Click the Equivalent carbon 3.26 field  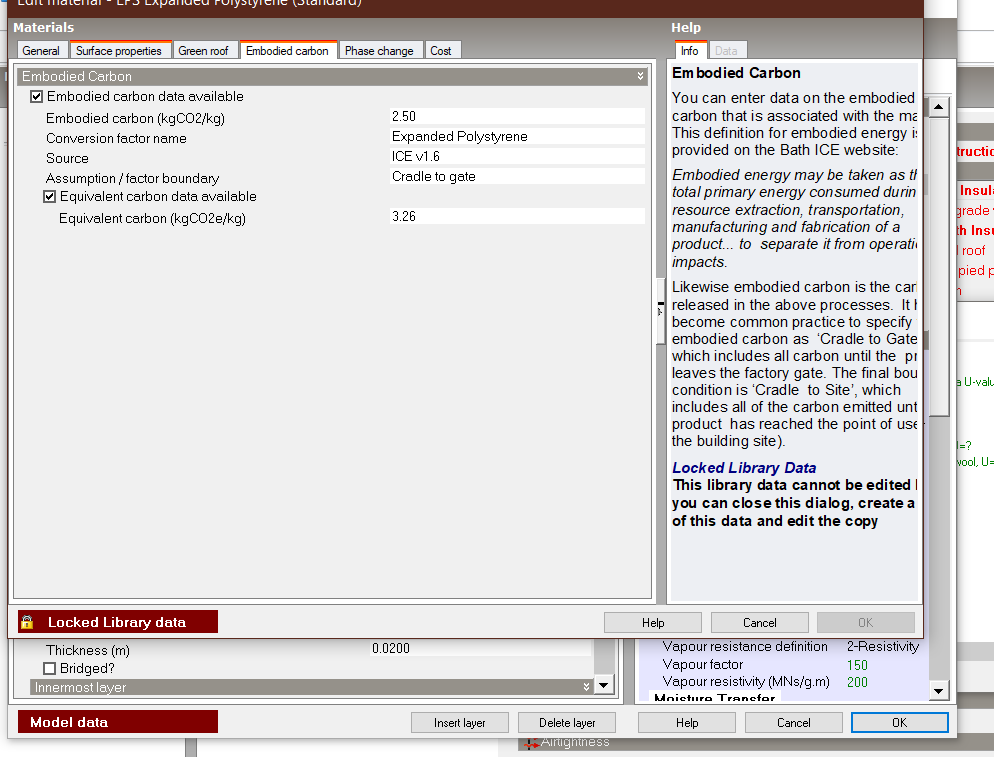(x=517, y=216)
